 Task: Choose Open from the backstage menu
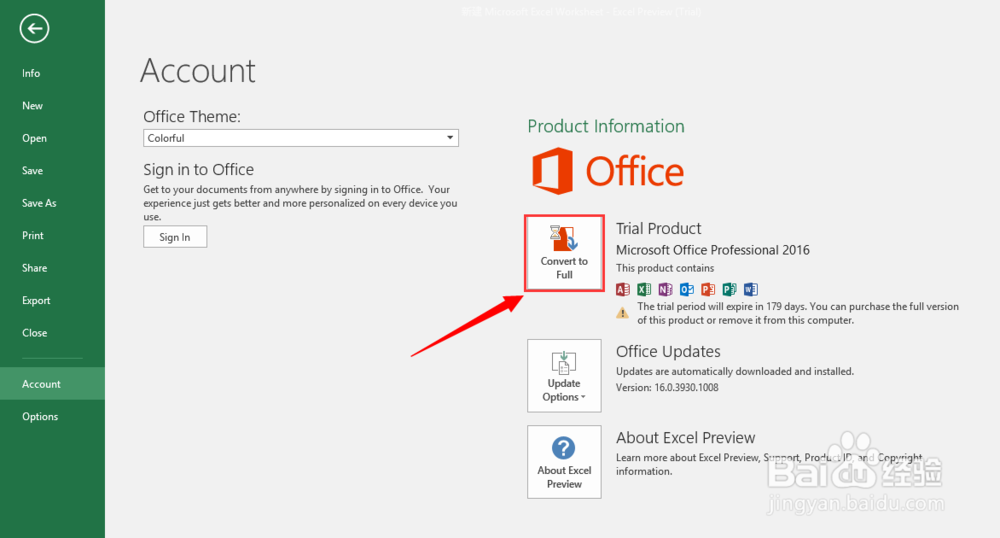tap(34, 138)
